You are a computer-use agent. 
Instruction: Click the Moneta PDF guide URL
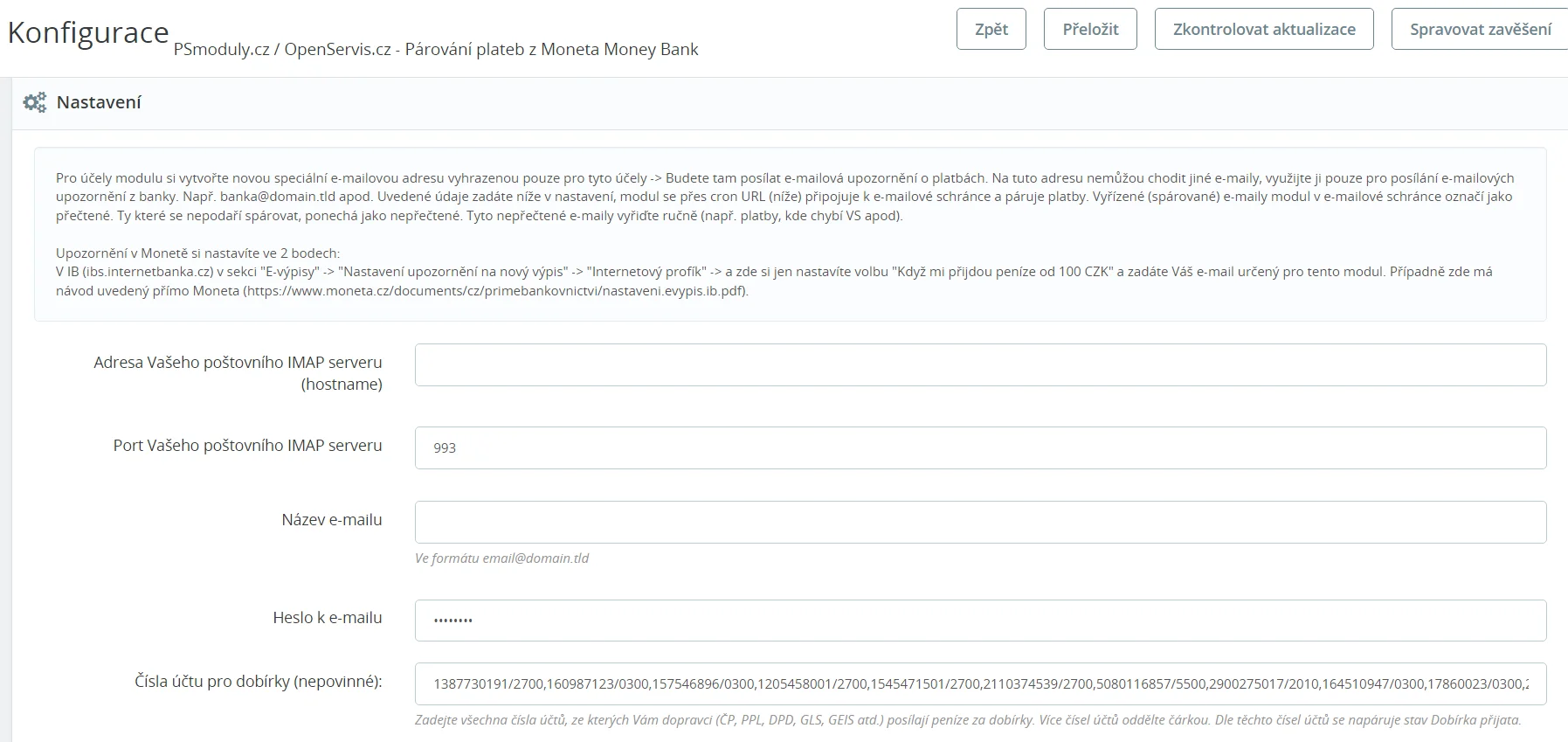pos(494,291)
